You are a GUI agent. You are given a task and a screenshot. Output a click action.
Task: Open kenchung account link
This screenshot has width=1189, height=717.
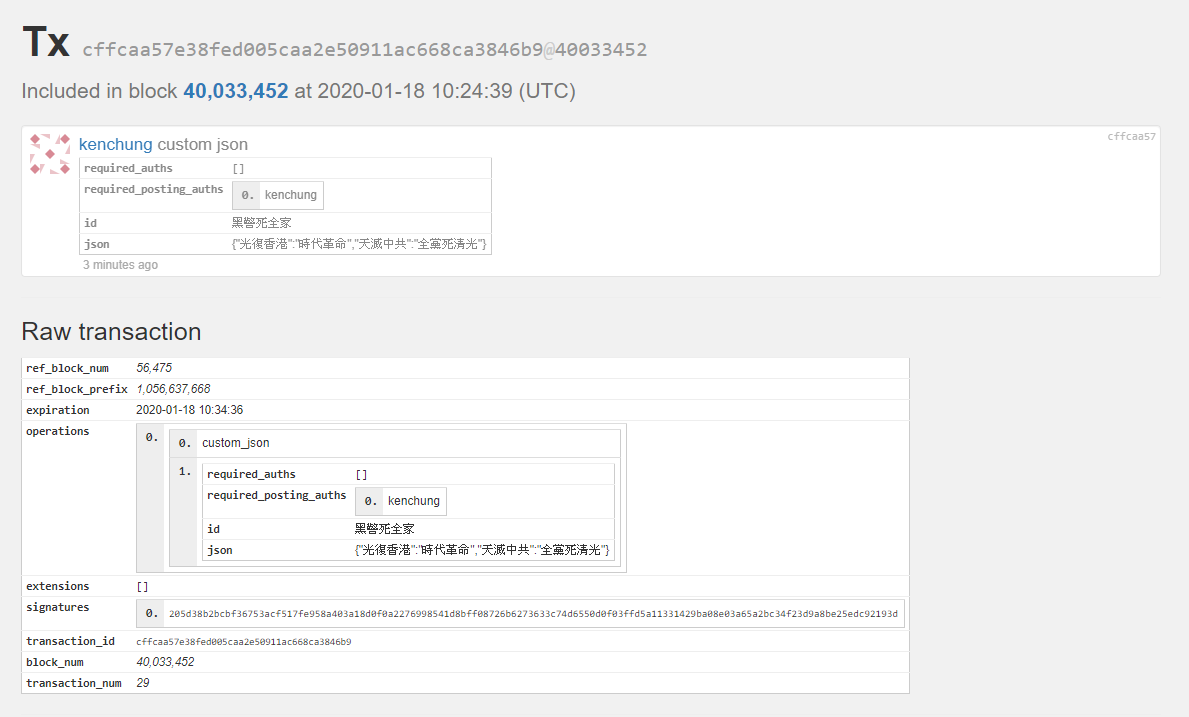tap(115, 144)
